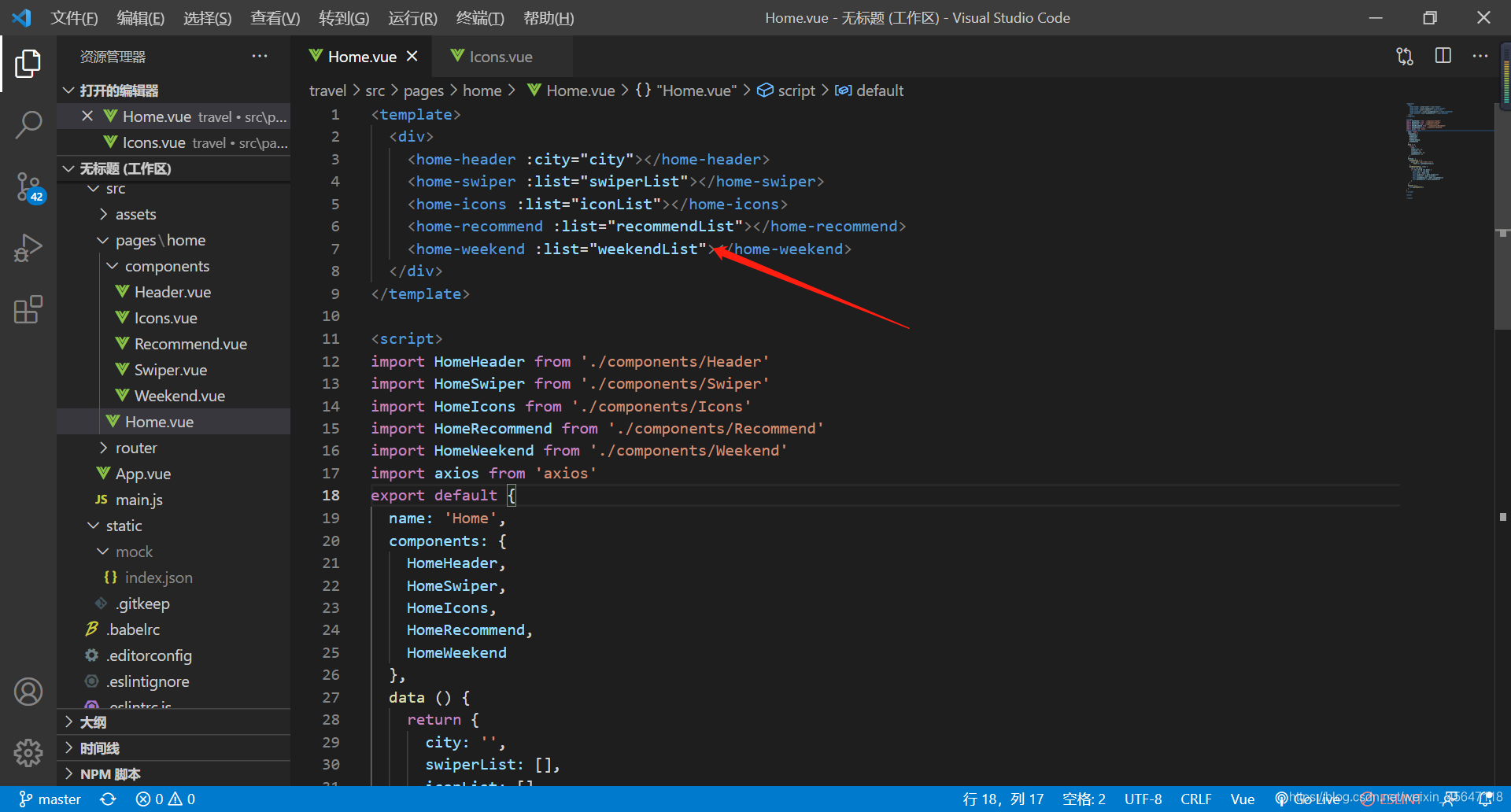Image resolution: width=1511 pixels, height=812 pixels.
Task: Open the 文件(F) menu
Action: click(x=74, y=18)
